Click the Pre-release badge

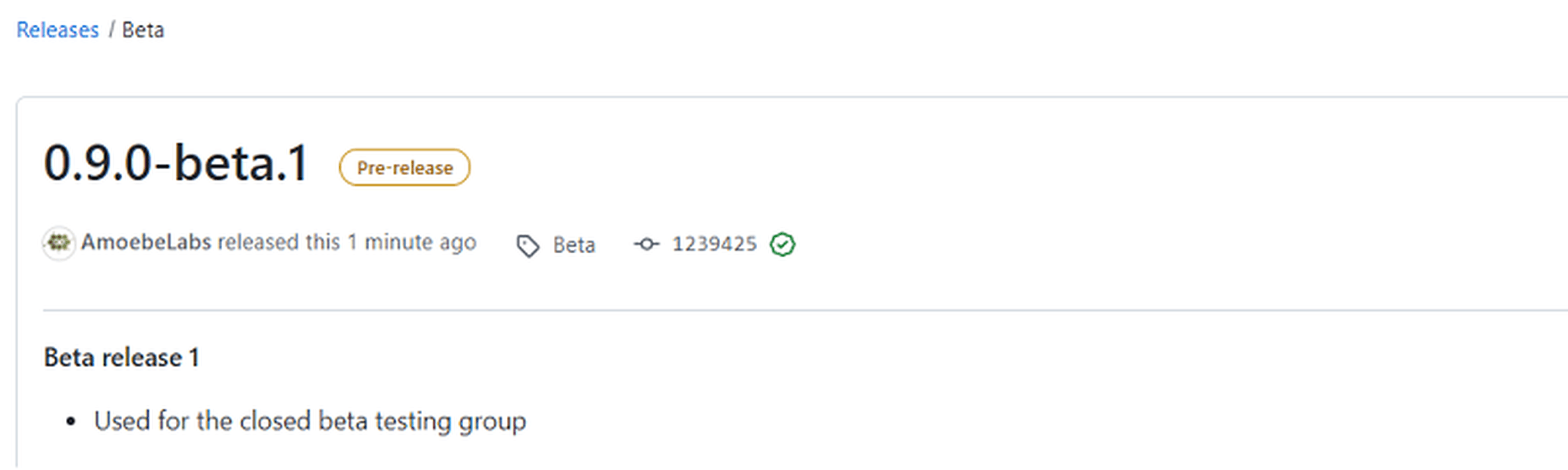(404, 167)
